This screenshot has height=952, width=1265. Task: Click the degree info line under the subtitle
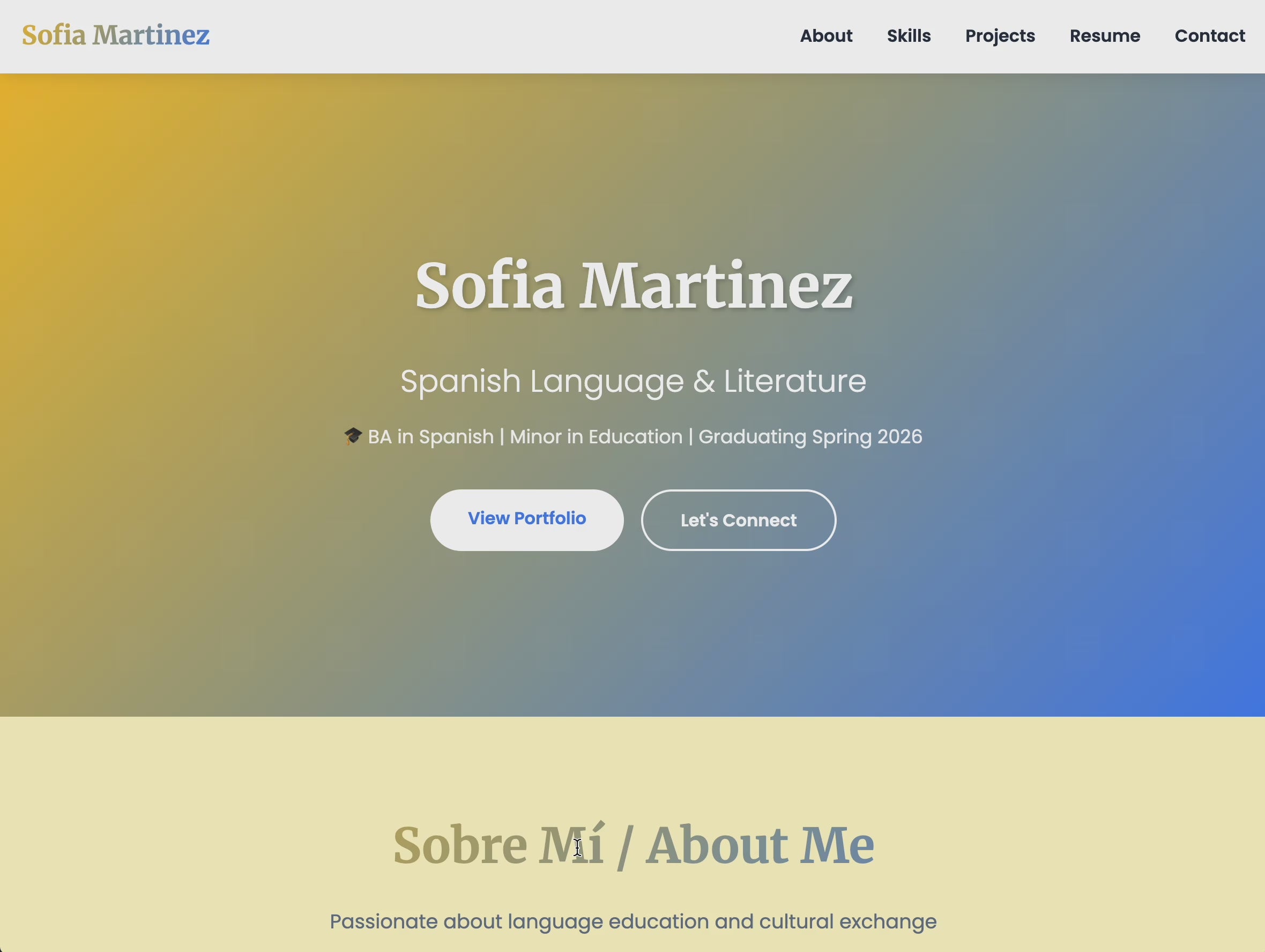[x=634, y=436]
